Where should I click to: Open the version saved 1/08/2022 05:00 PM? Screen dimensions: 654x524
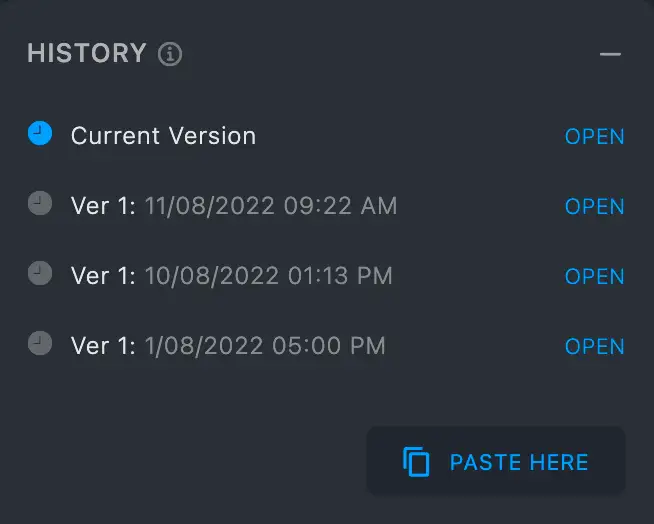594,347
